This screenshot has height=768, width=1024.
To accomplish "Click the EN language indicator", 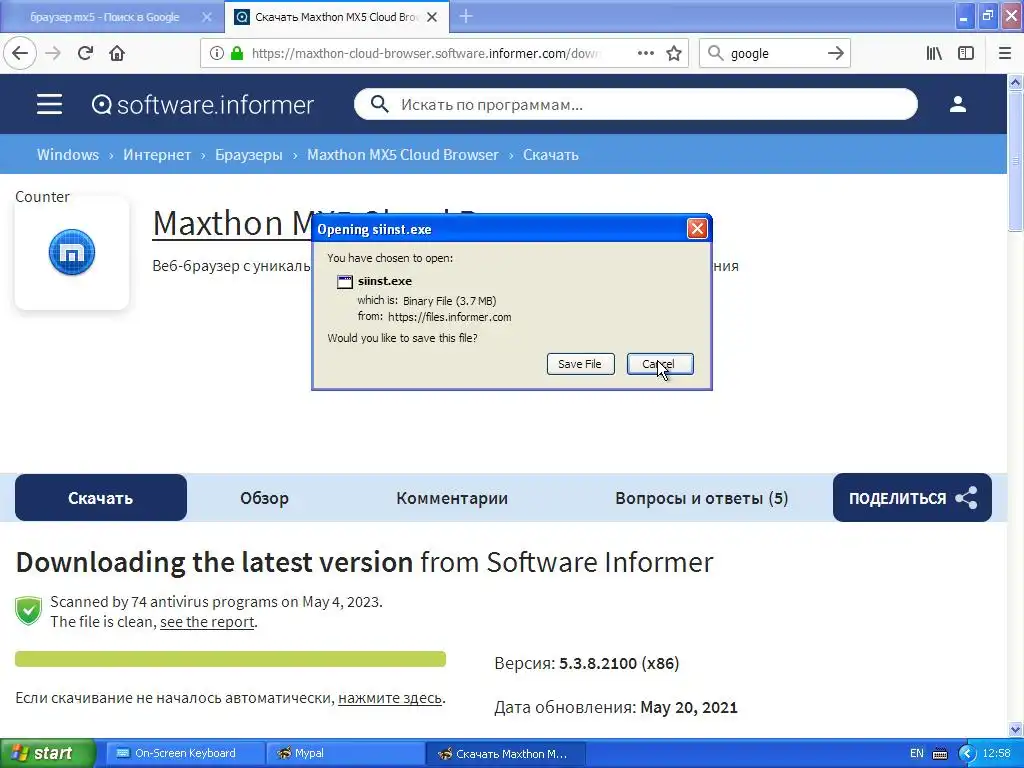I will (917, 754).
